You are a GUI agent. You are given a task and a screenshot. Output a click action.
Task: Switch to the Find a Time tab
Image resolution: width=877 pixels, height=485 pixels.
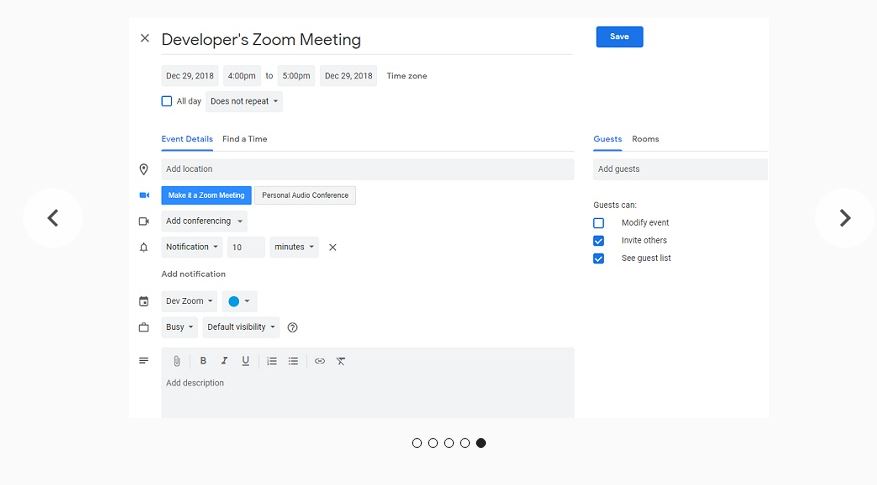click(x=244, y=139)
